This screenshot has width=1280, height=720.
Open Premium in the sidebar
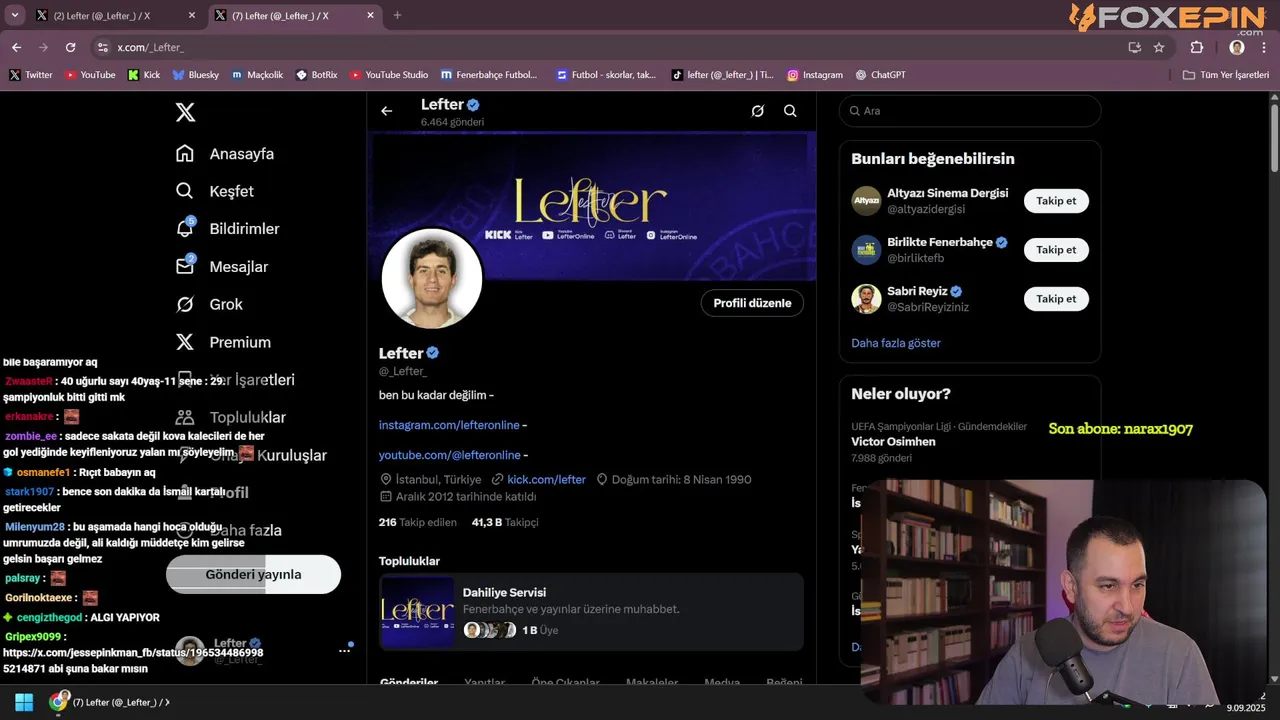coord(223,342)
